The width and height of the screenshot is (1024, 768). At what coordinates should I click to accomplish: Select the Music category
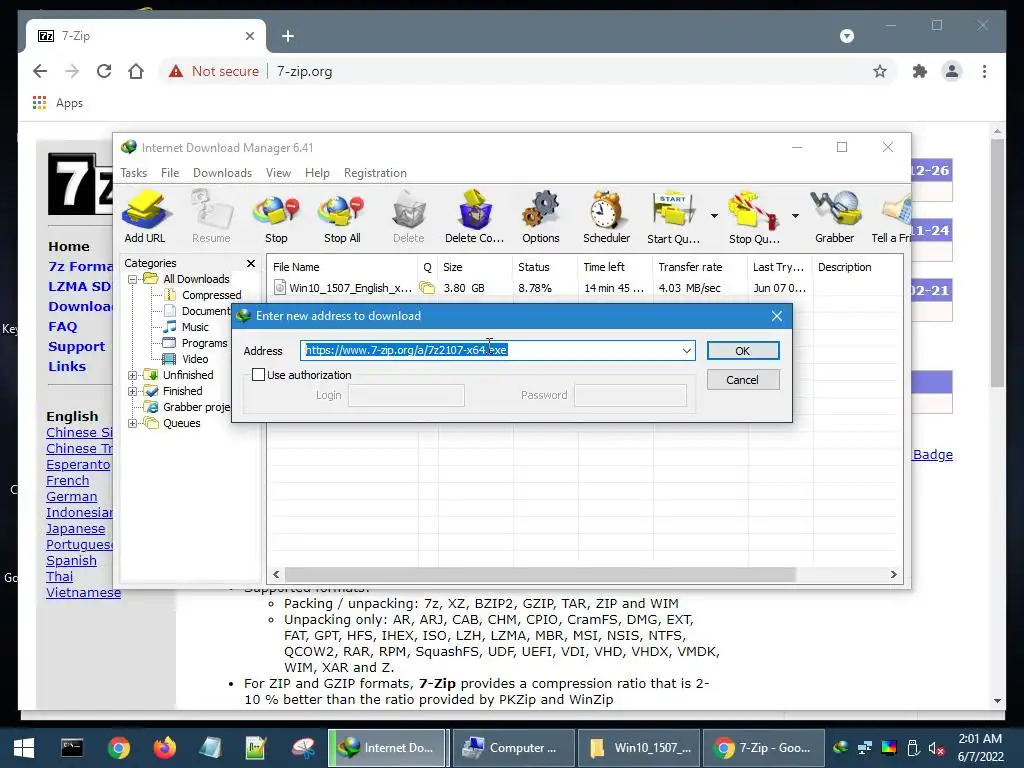point(195,327)
